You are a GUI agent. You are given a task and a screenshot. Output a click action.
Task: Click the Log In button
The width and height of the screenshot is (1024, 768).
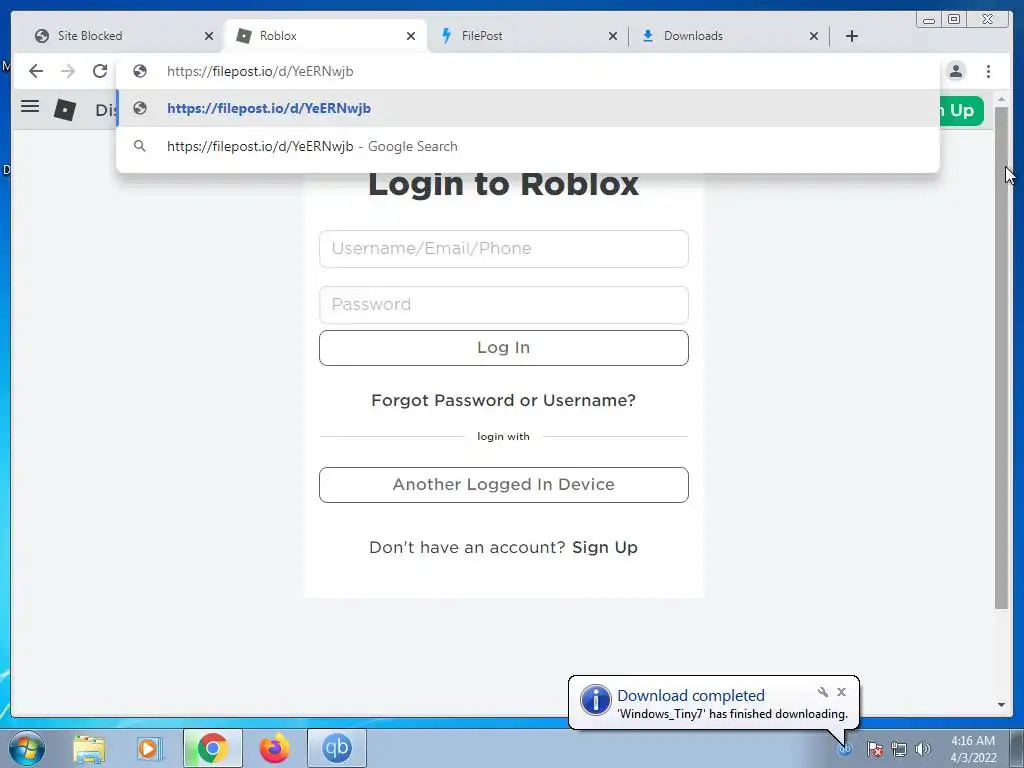(504, 347)
